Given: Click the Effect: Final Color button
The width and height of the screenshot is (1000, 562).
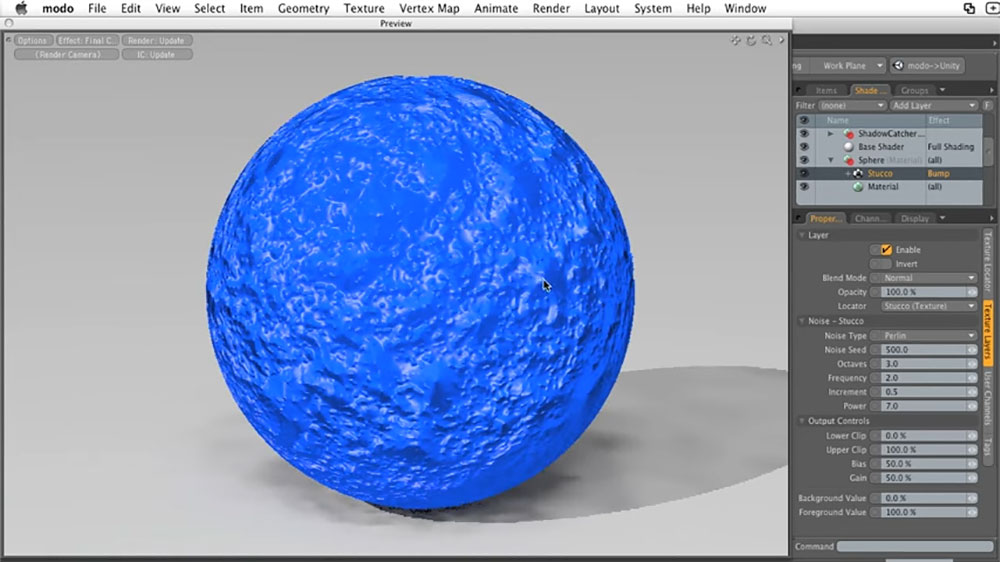Looking at the screenshot, I should pyautogui.click(x=87, y=40).
